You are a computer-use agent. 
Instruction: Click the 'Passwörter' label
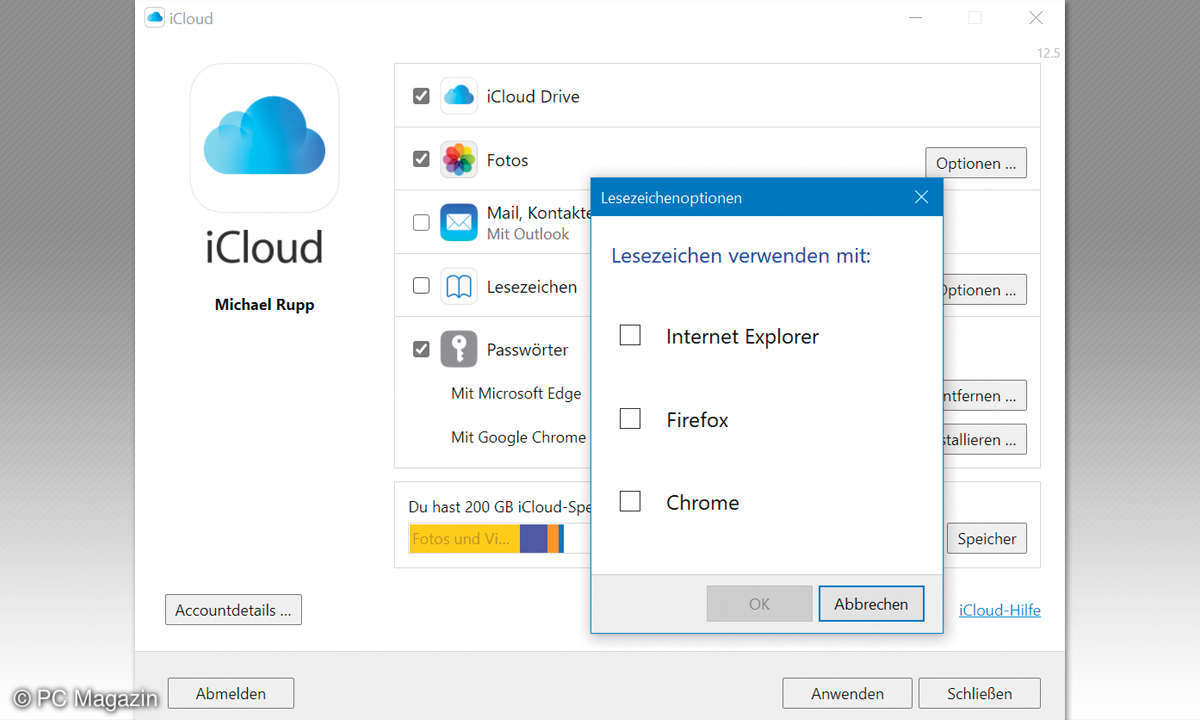527,350
